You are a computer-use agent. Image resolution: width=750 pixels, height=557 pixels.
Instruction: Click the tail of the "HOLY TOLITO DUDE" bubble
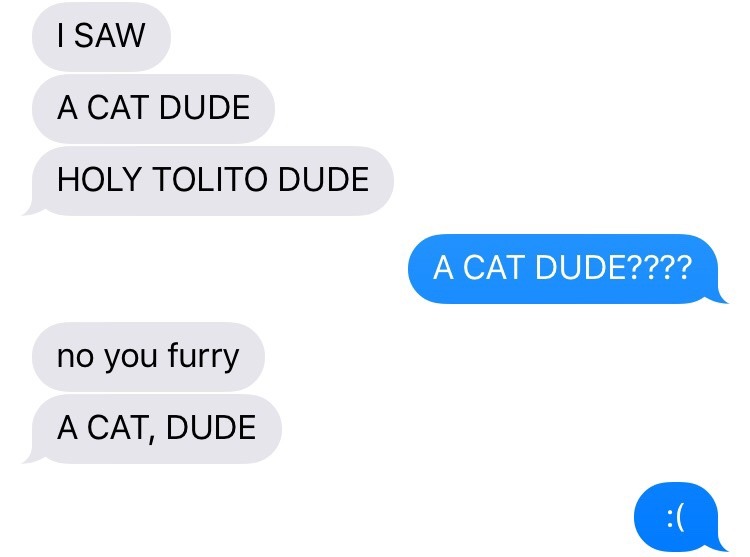coord(31,209)
